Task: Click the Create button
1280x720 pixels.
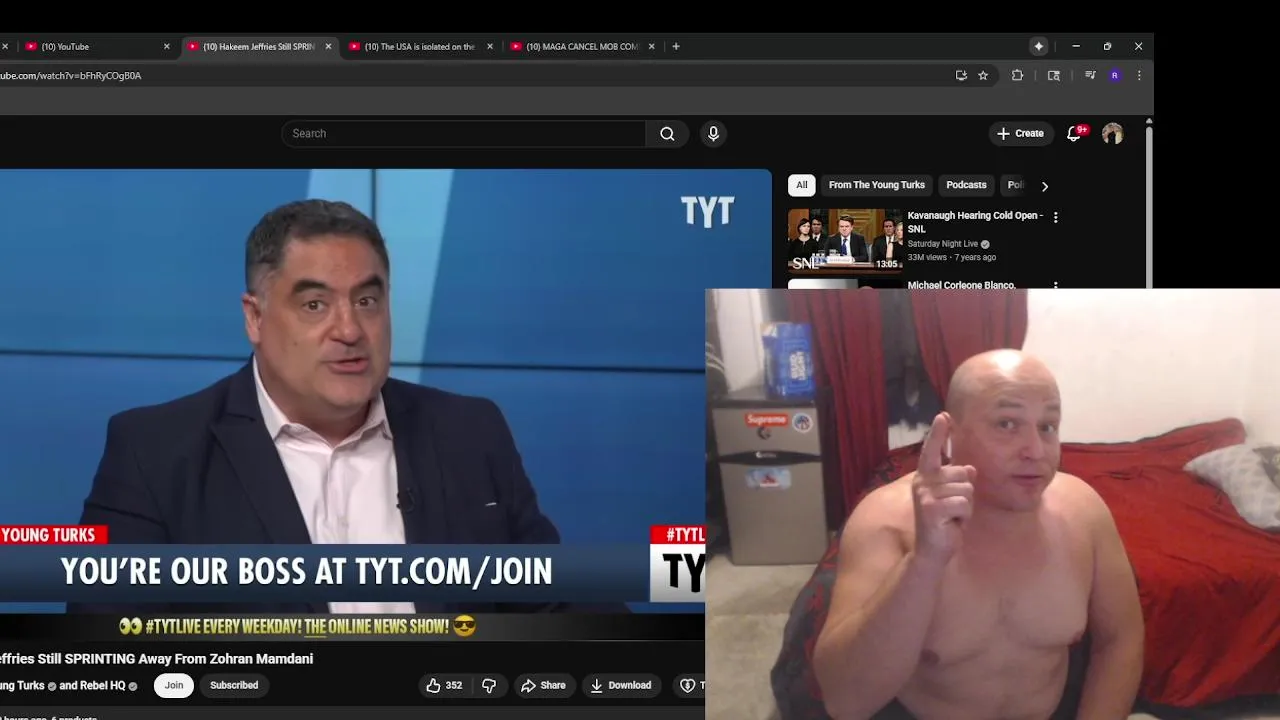Action: (x=1020, y=134)
